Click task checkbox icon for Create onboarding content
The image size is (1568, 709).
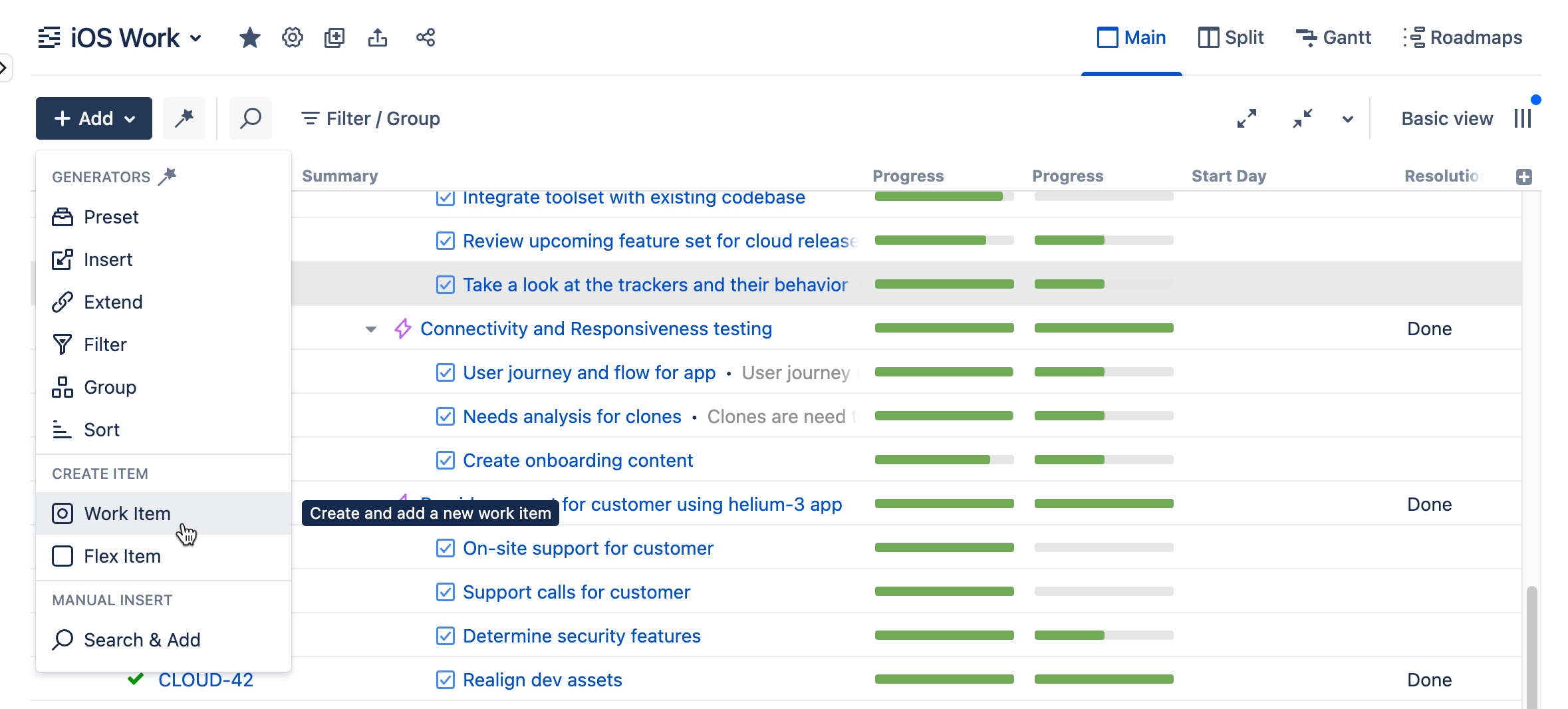445,460
